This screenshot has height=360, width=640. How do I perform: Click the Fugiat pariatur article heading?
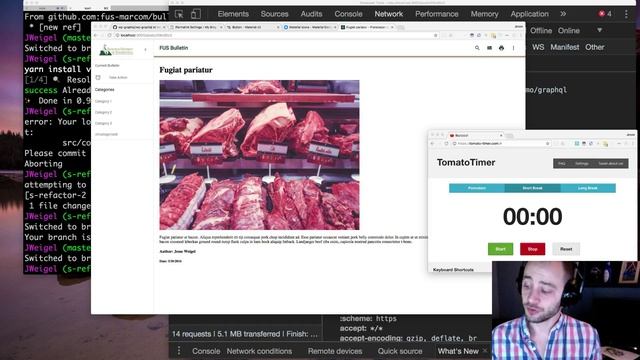pos(186,70)
